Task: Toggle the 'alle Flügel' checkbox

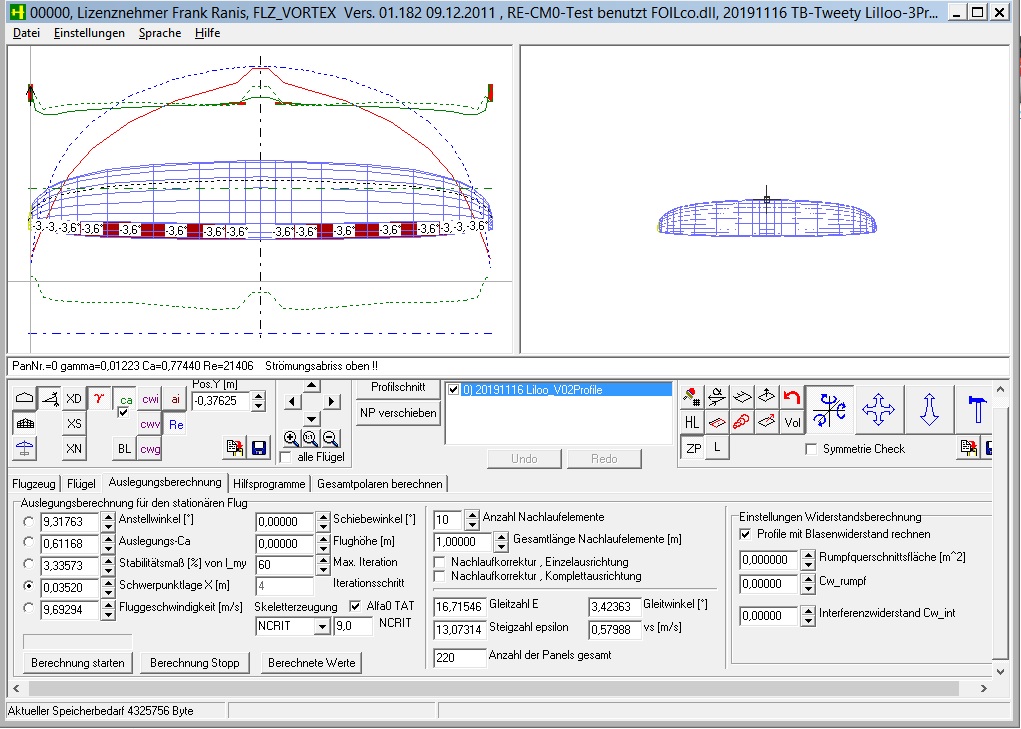Action: coord(286,457)
